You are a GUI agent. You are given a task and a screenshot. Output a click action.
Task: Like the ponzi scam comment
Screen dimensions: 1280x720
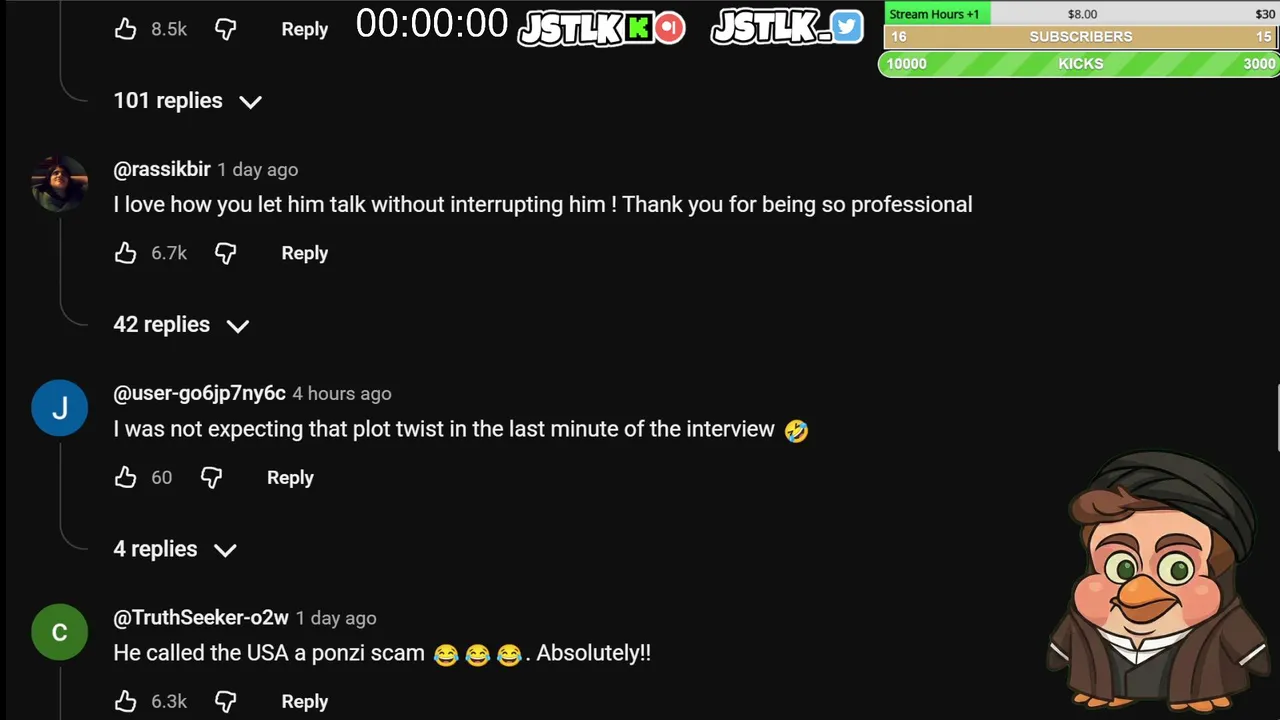click(x=125, y=701)
